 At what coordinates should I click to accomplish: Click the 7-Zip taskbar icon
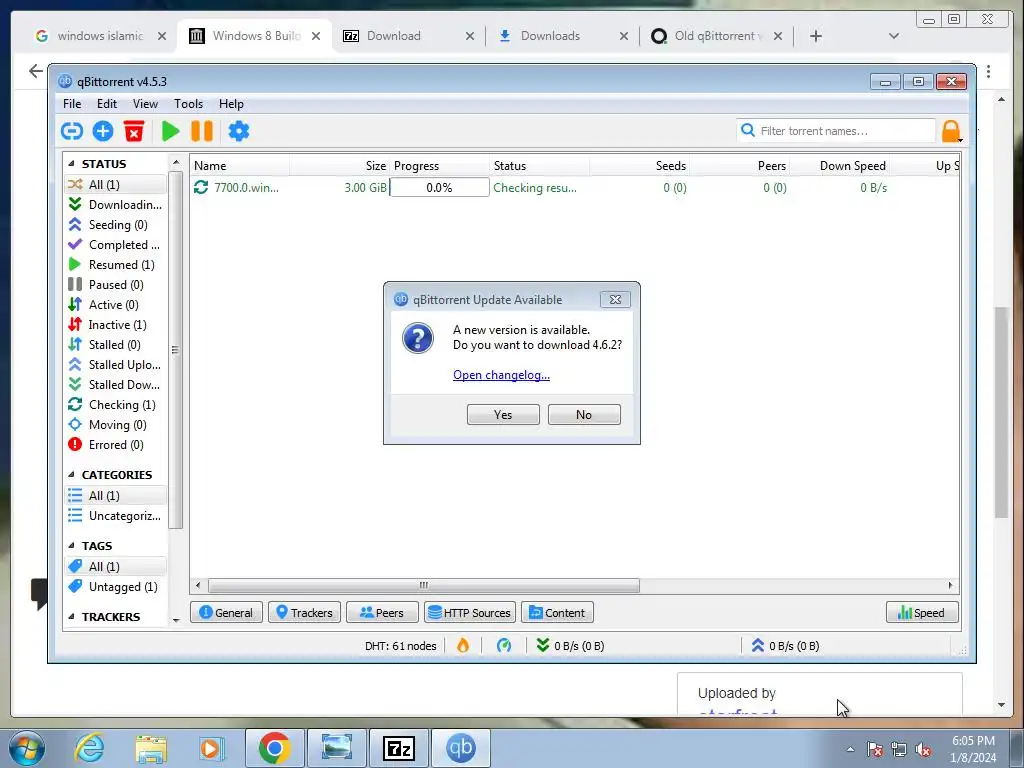click(399, 748)
